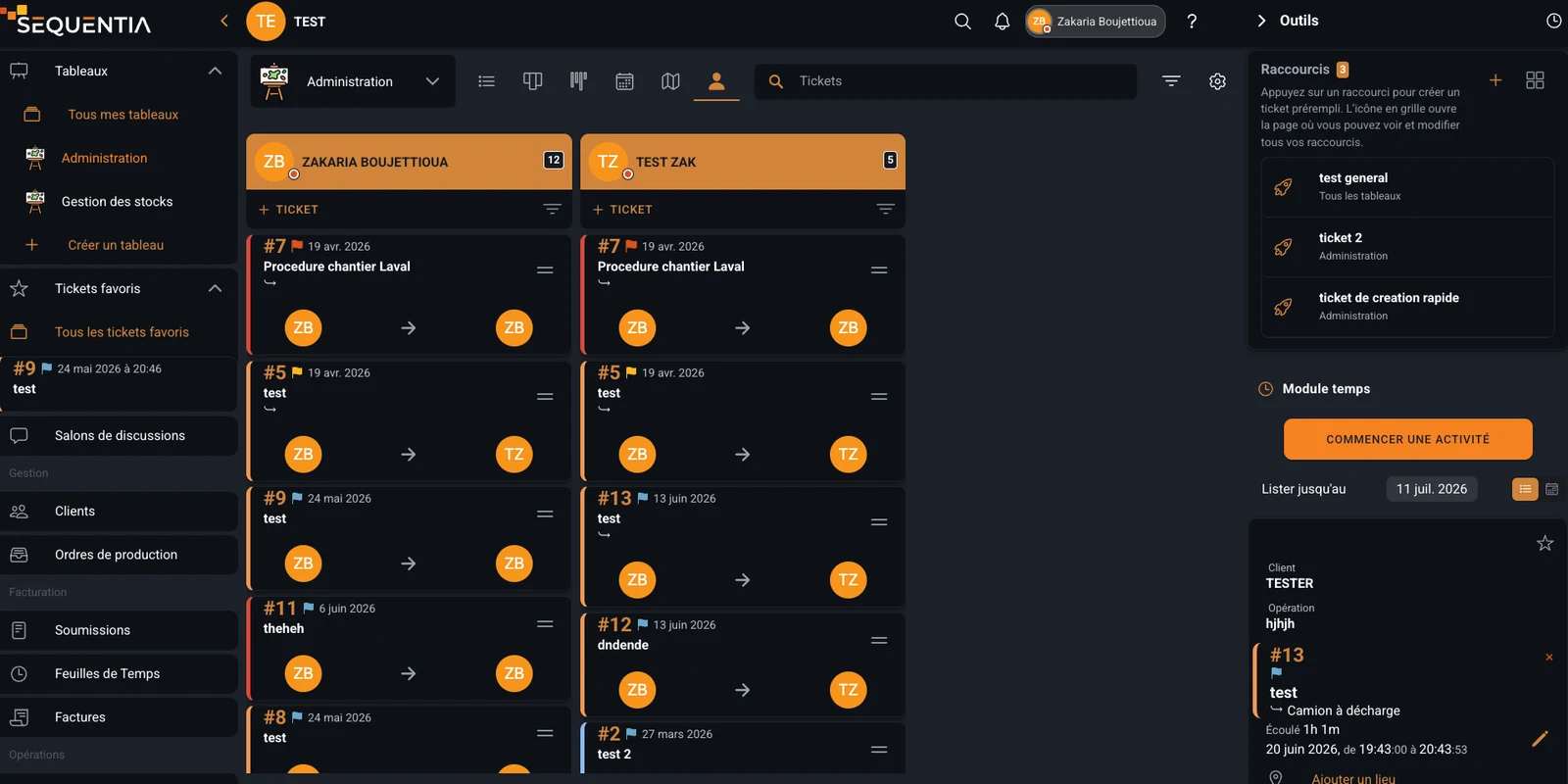
Task: Open the #11 theheh card menu
Action: click(545, 624)
